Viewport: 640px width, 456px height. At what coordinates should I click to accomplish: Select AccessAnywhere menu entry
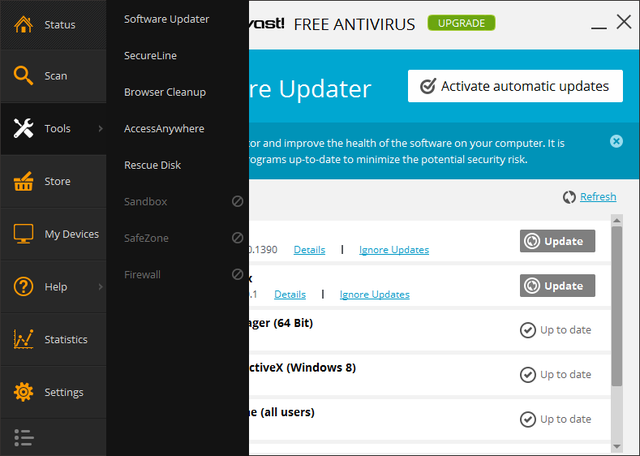tap(164, 129)
